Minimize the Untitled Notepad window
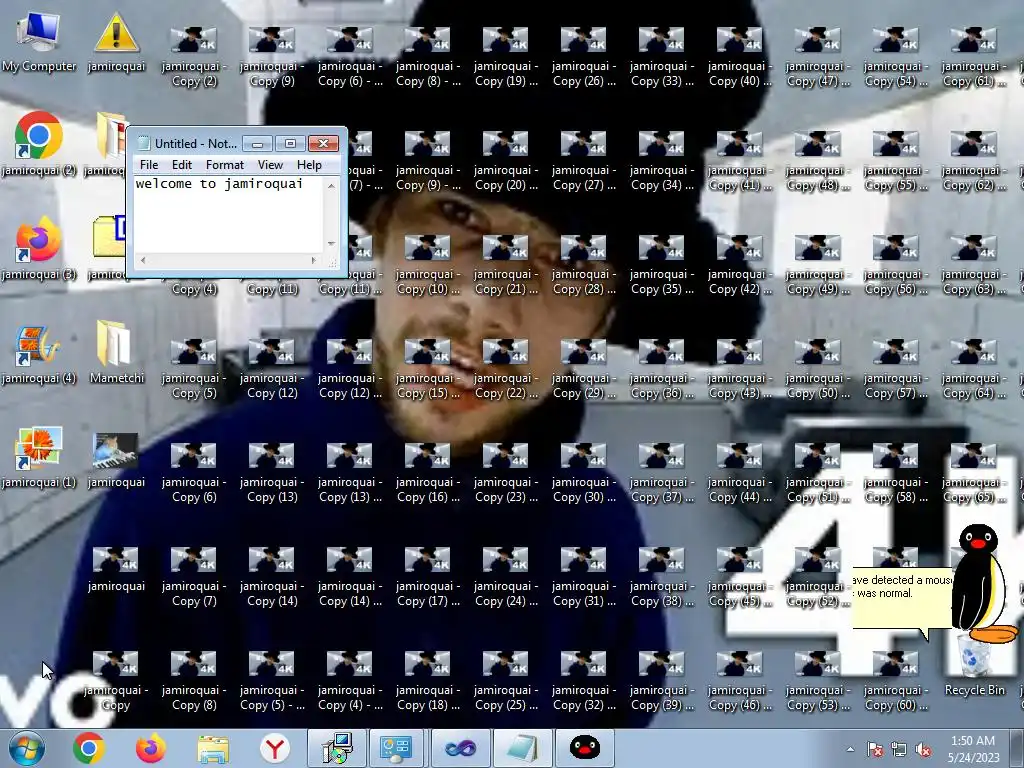Viewport: 1024px width, 768px height. [258, 143]
